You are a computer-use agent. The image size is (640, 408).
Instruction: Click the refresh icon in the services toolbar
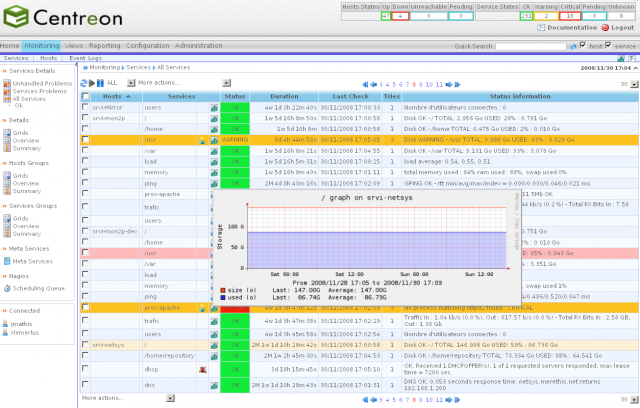coord(83,83)
